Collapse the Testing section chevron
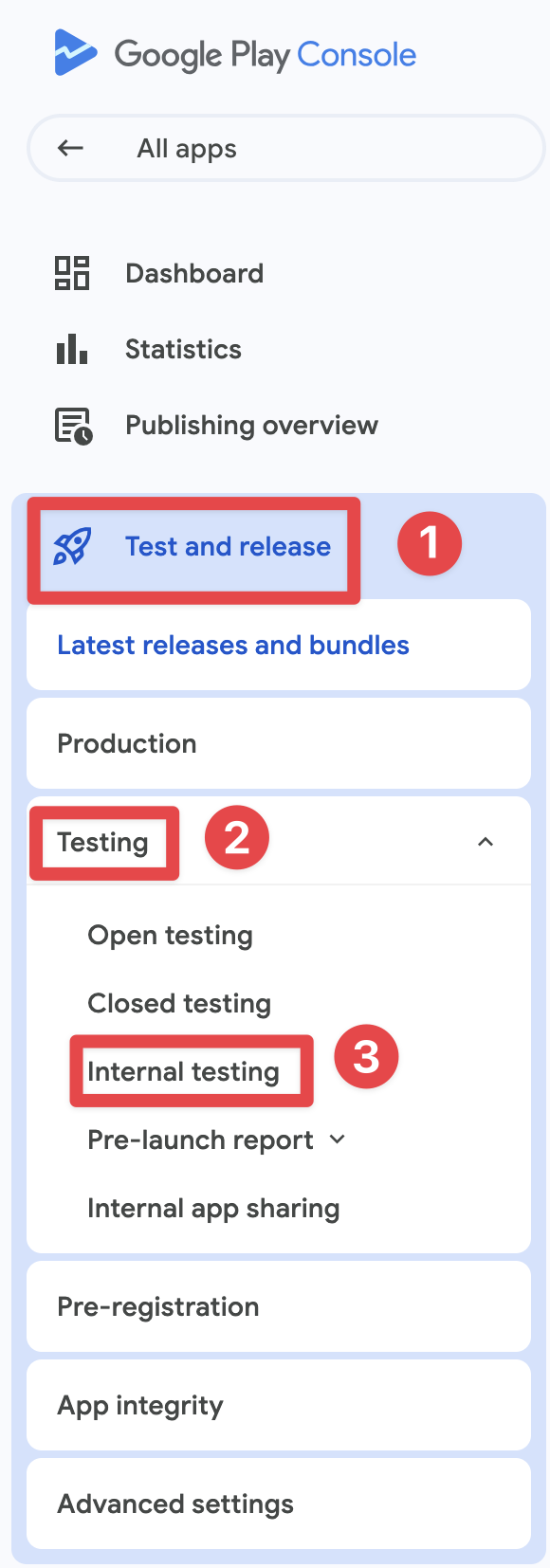Image resolution: width=550 pixels, height=1568 pixels. point(486,841)
